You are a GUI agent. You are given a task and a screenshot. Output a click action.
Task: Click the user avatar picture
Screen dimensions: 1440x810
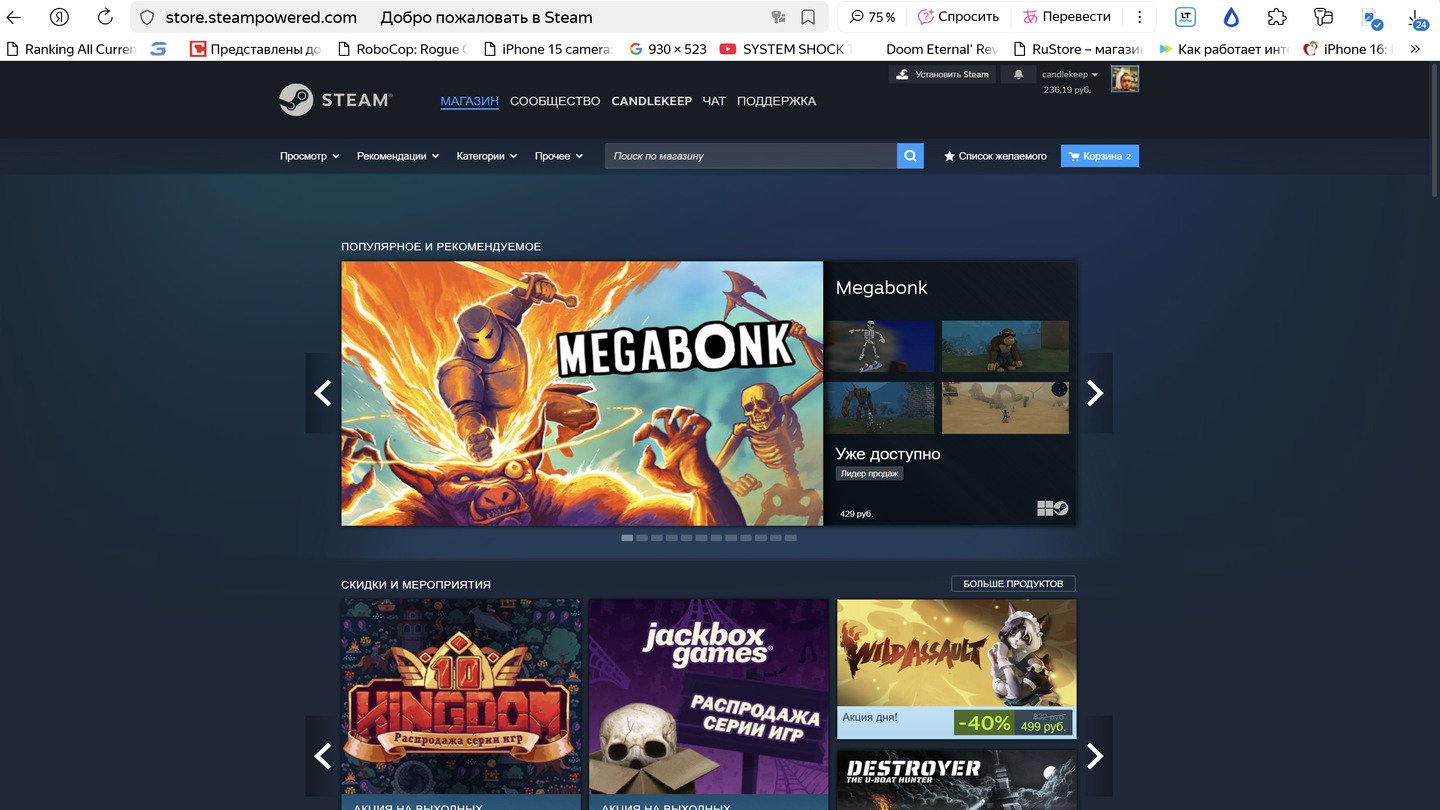coord(1125,79)
